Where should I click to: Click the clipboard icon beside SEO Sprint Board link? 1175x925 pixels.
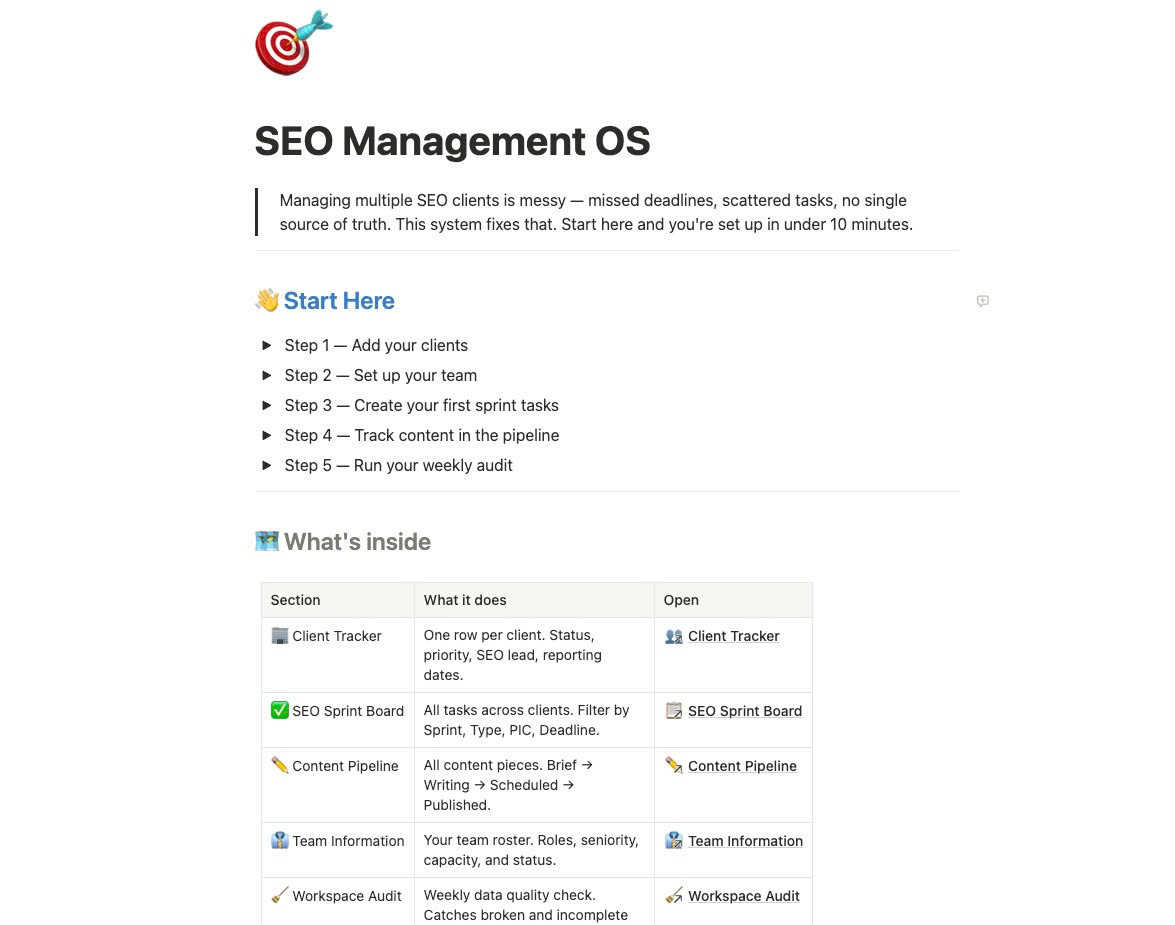[673, 710]
